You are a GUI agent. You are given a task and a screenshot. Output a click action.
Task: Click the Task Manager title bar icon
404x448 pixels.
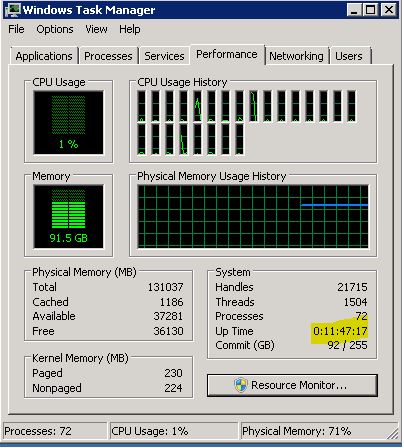pyautogui.click(x=13, y=10)
